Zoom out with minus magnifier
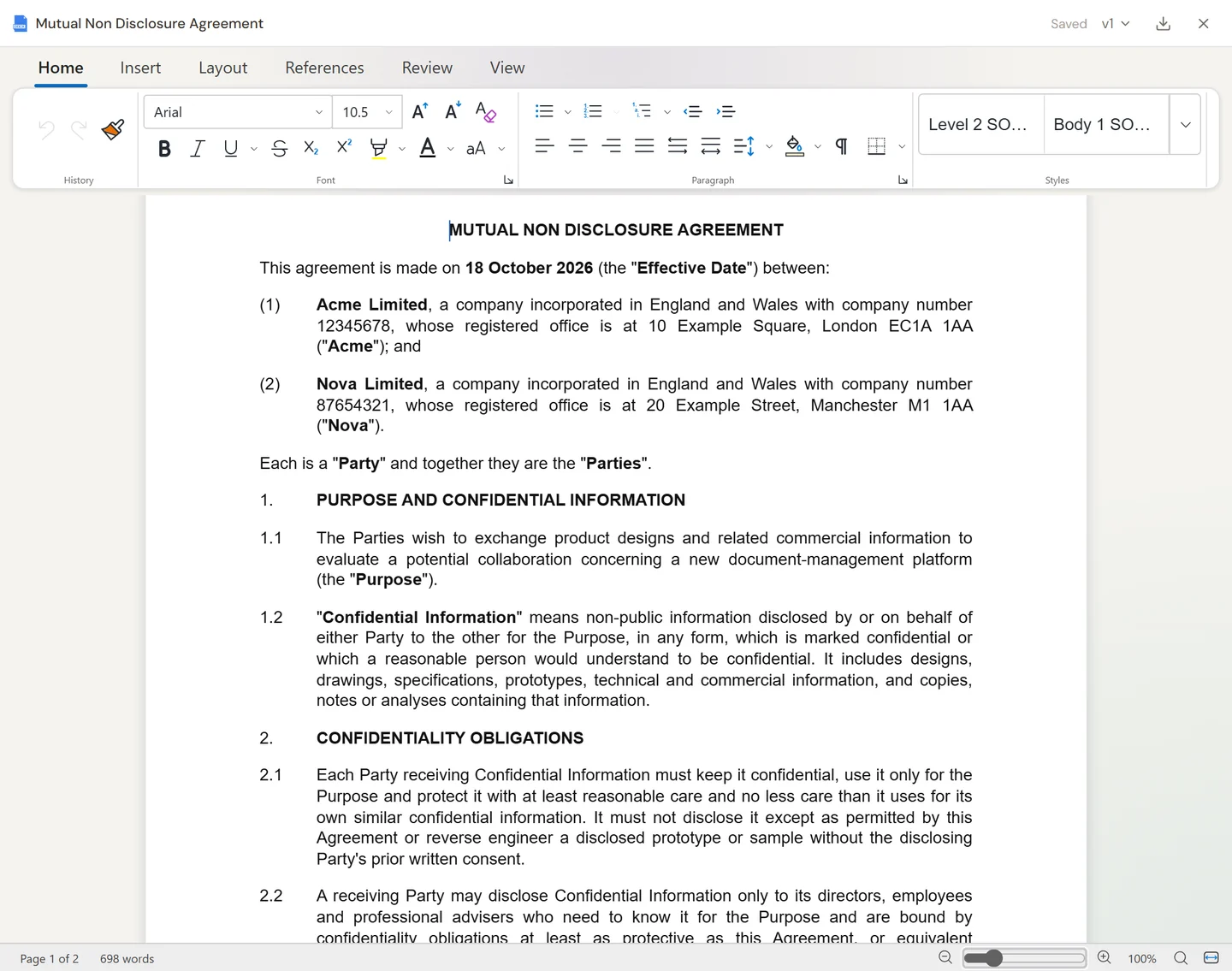Screen dimensions: 1232x971 coord(945,958)
